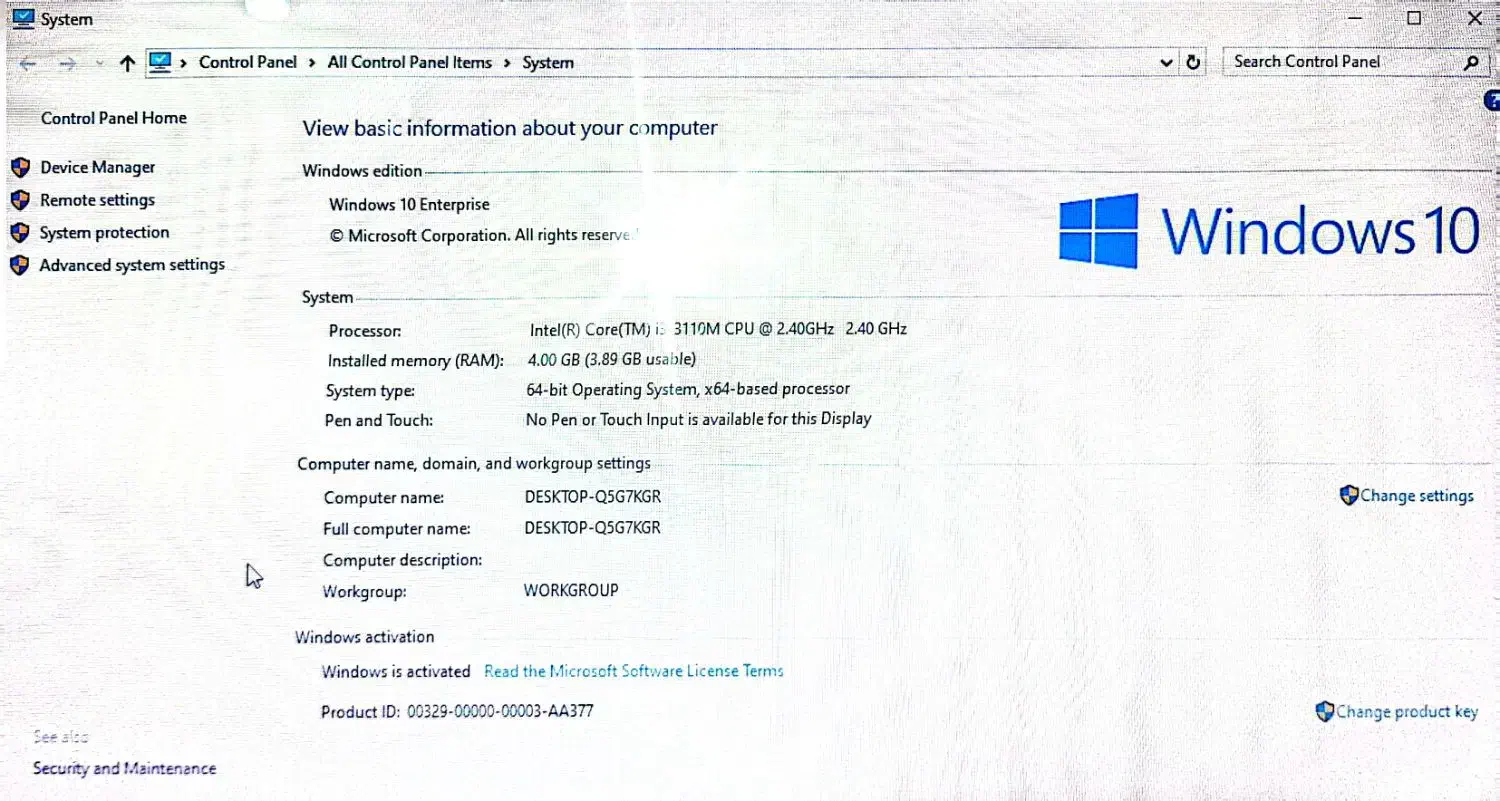Image resolution: width=1500 pixels, height=801 pixels.
Task: Click the 'Installed memory (RAM):' label
Action: (x=416, y=360)
